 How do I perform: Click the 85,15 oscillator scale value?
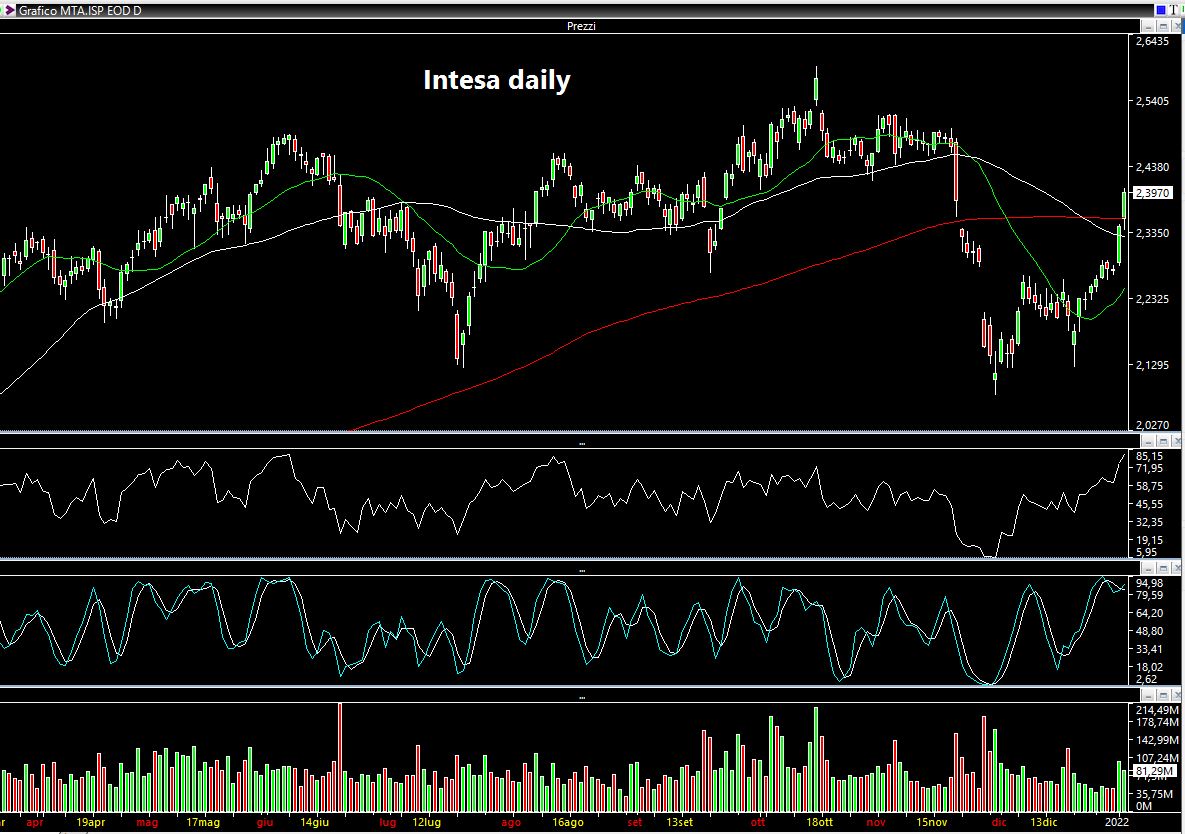click(1149, 456)
